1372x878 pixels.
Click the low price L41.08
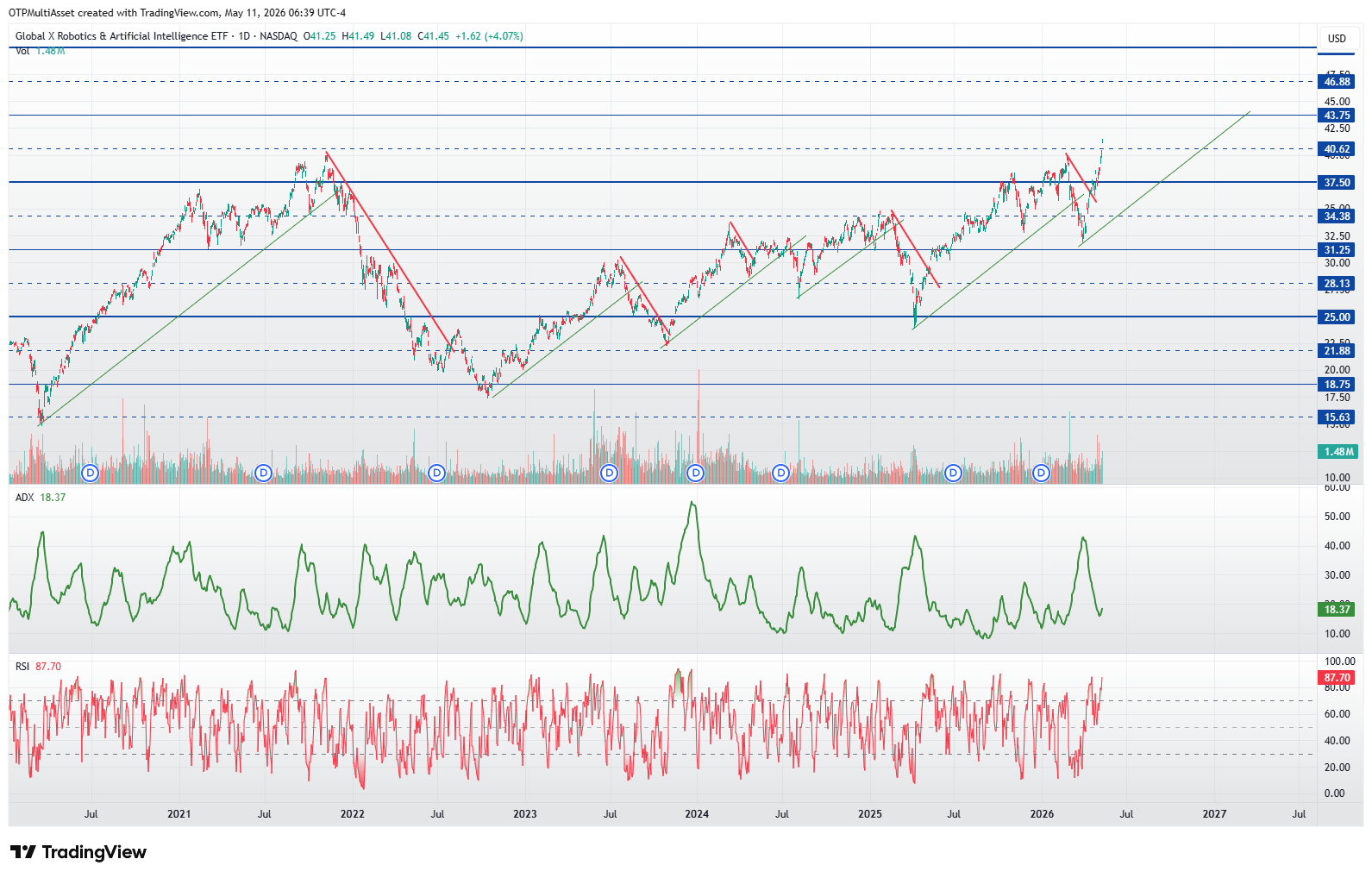[396, 36]
